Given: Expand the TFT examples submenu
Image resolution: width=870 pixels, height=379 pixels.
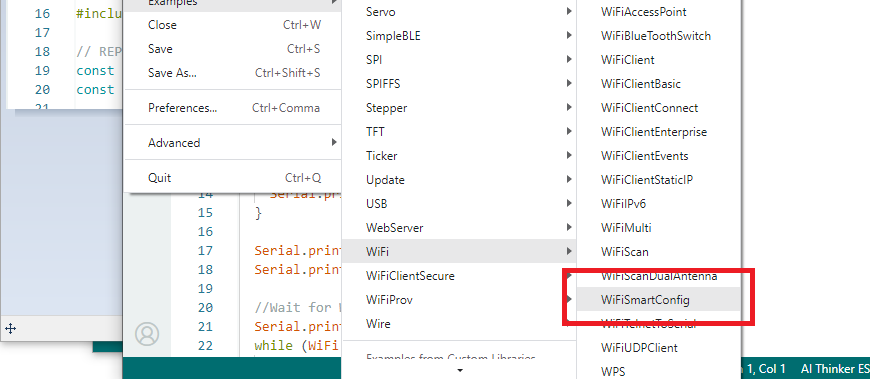Looking at the screenshot, I should pyautogui.click(x=459, y=132).
